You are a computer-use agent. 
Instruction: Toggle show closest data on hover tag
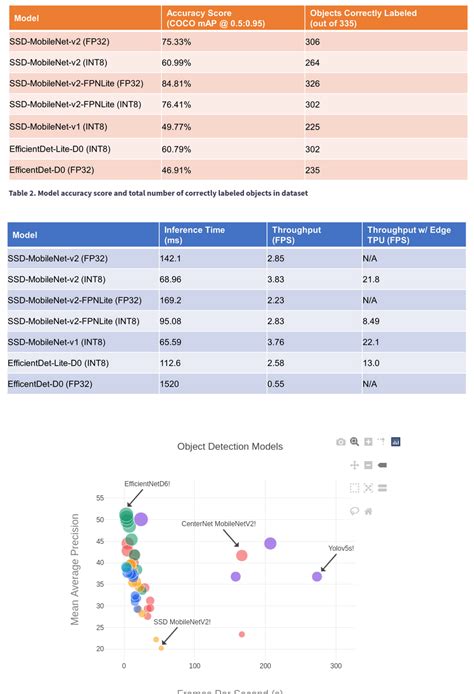coord(382,465)
